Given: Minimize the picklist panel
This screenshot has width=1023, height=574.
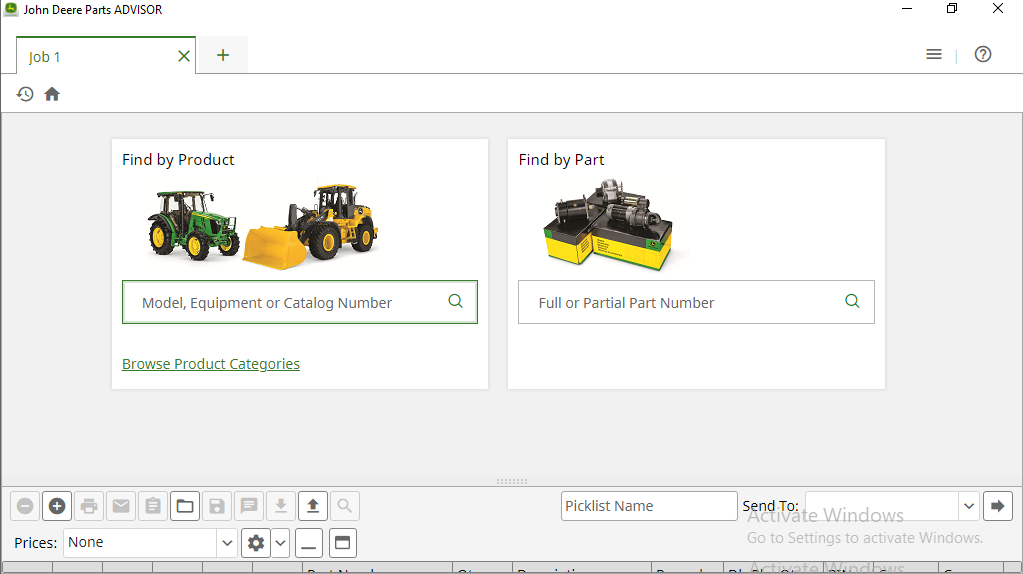Looking at the screenshot, I should pos(310,543).
